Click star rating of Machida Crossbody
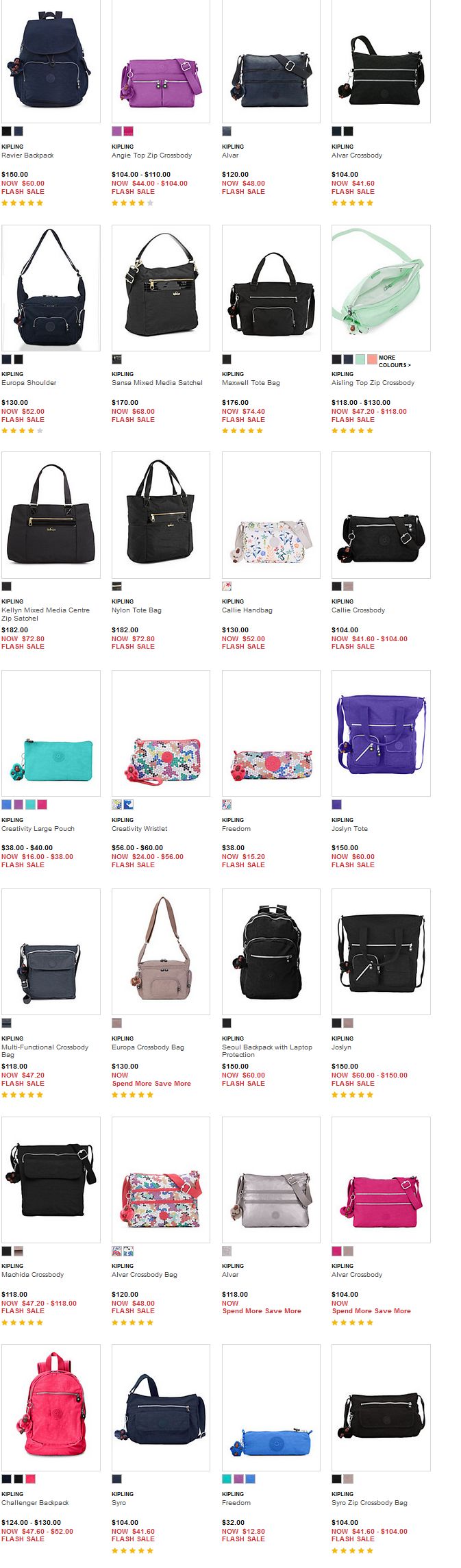461x1568 pixels. (x=22, y=1323)
